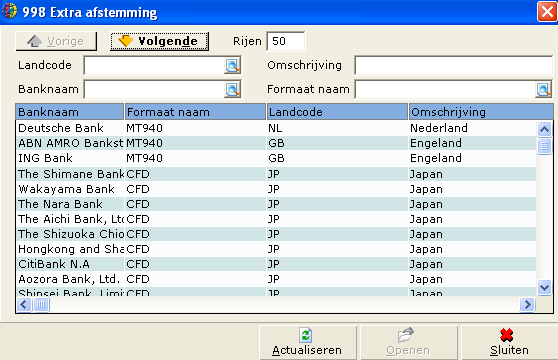This screenshot has width=558, height=360.
Task: Select the ABN AMRO Bank row
Action: (276, 143)
